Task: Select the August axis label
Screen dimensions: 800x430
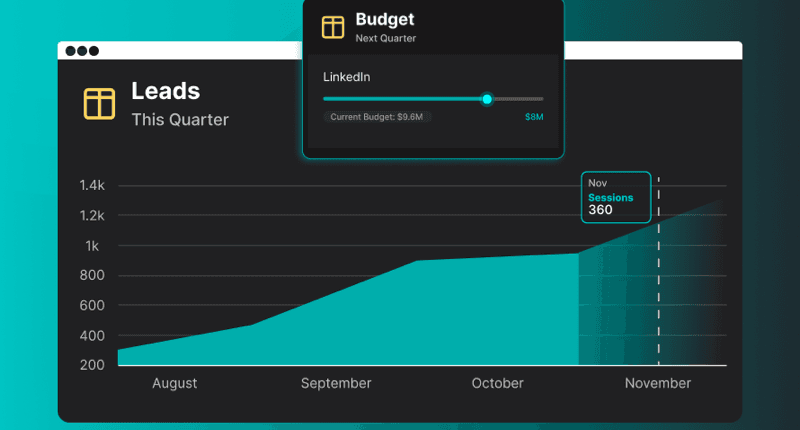Action: coord(174,383)
